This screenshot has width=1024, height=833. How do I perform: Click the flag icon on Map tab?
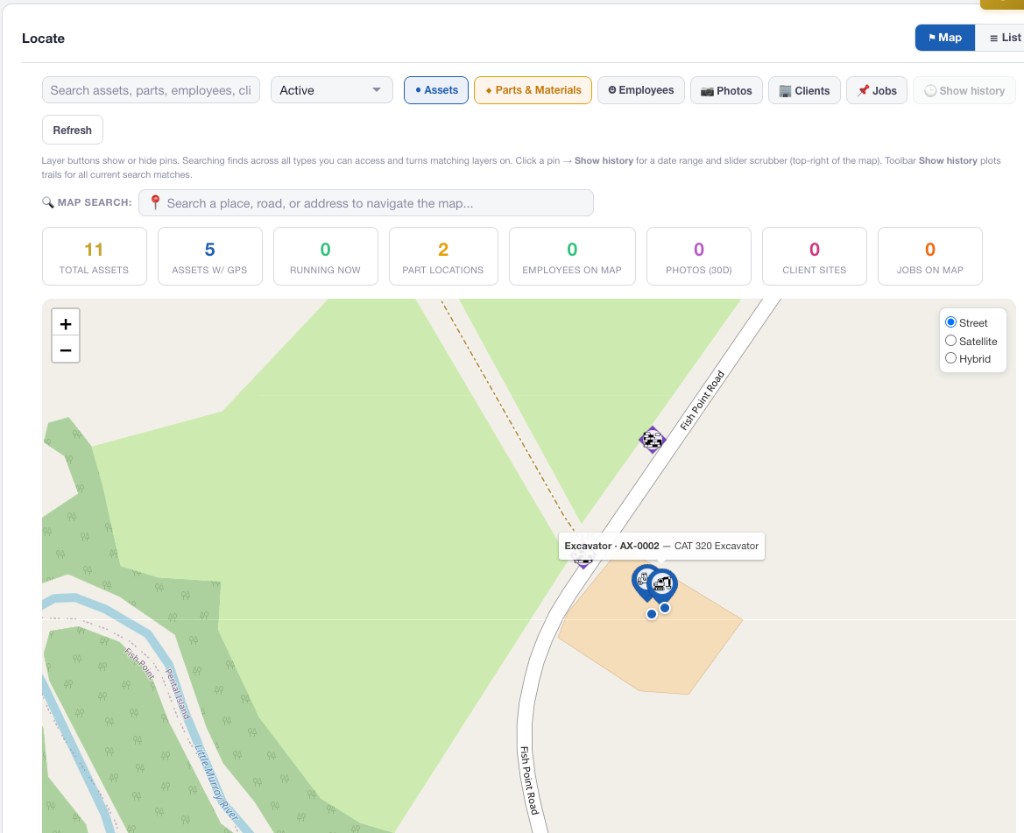point(932,38)
